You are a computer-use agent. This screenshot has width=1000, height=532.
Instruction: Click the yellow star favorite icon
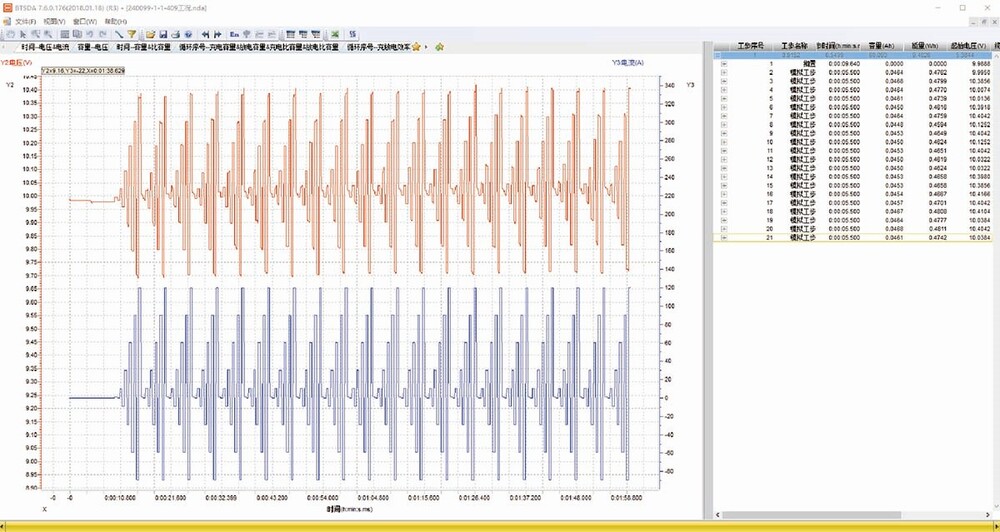tap(416, 46)
